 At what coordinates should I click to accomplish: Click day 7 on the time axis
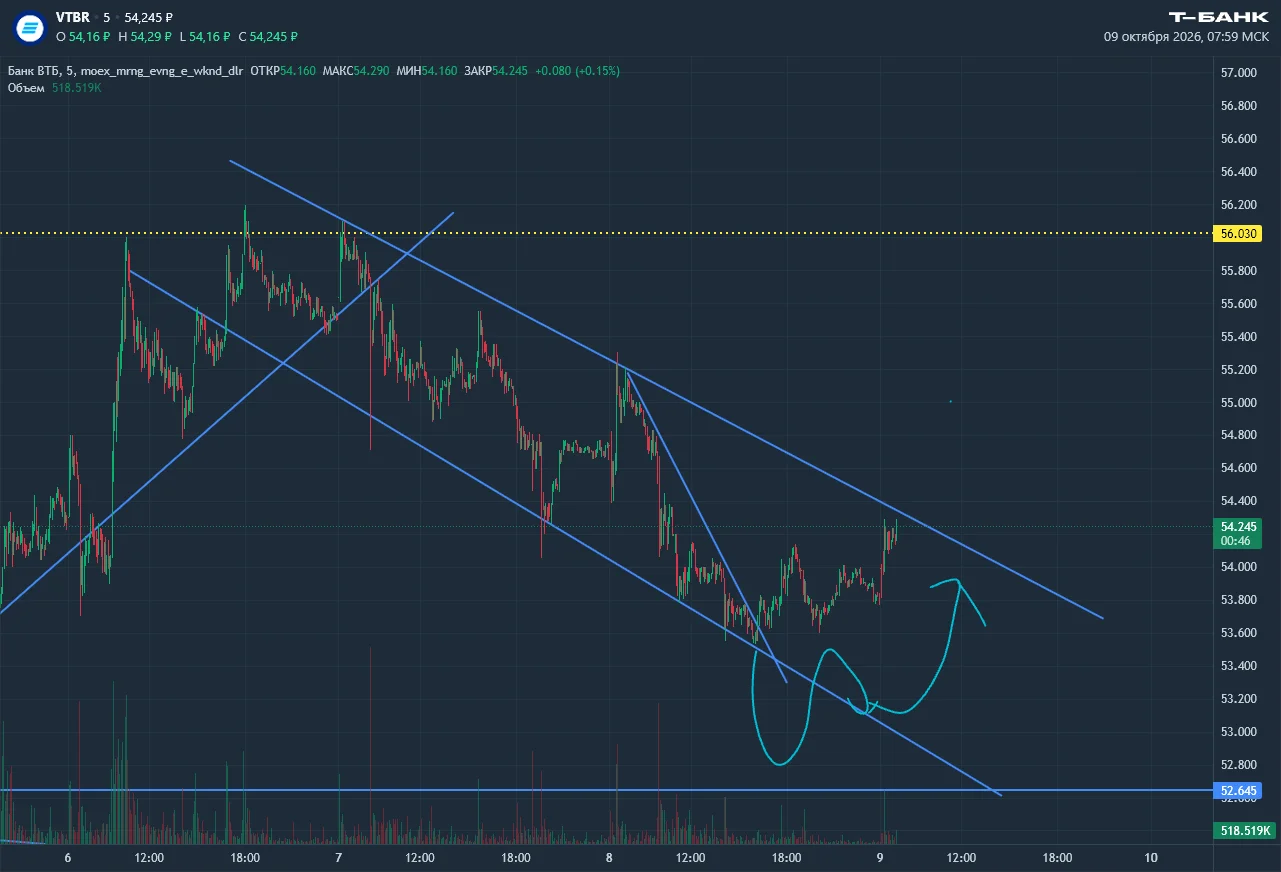pos(339,858)
